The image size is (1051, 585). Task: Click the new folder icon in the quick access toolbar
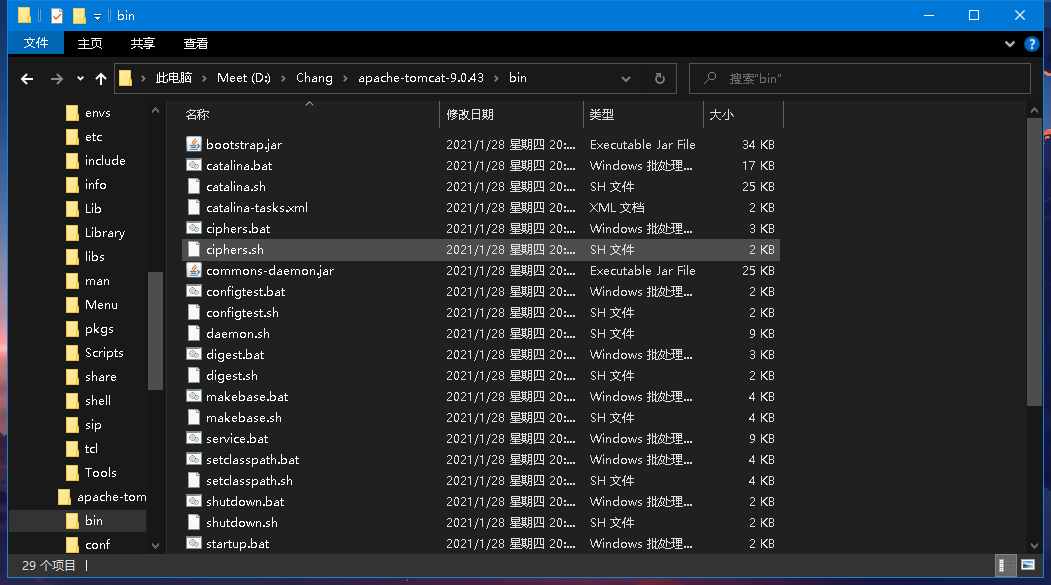coord(78,15)
